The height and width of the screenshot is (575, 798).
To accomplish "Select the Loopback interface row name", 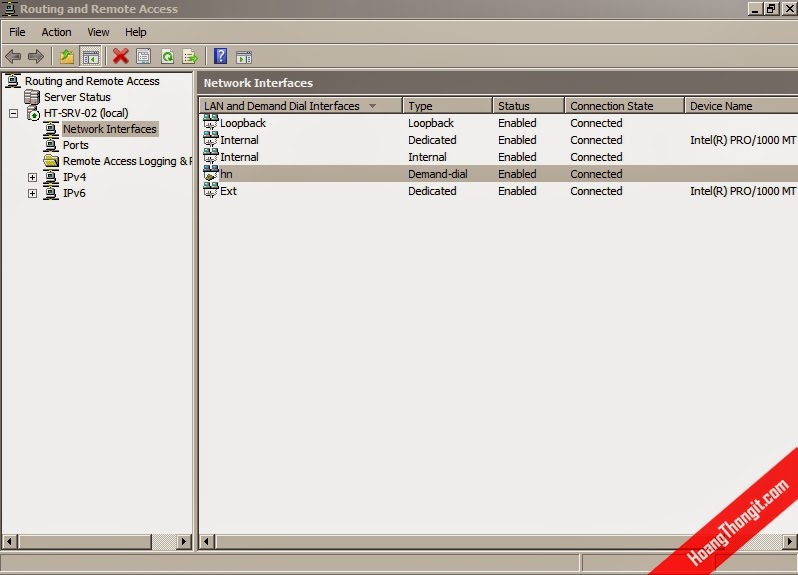I will point(243,123).
